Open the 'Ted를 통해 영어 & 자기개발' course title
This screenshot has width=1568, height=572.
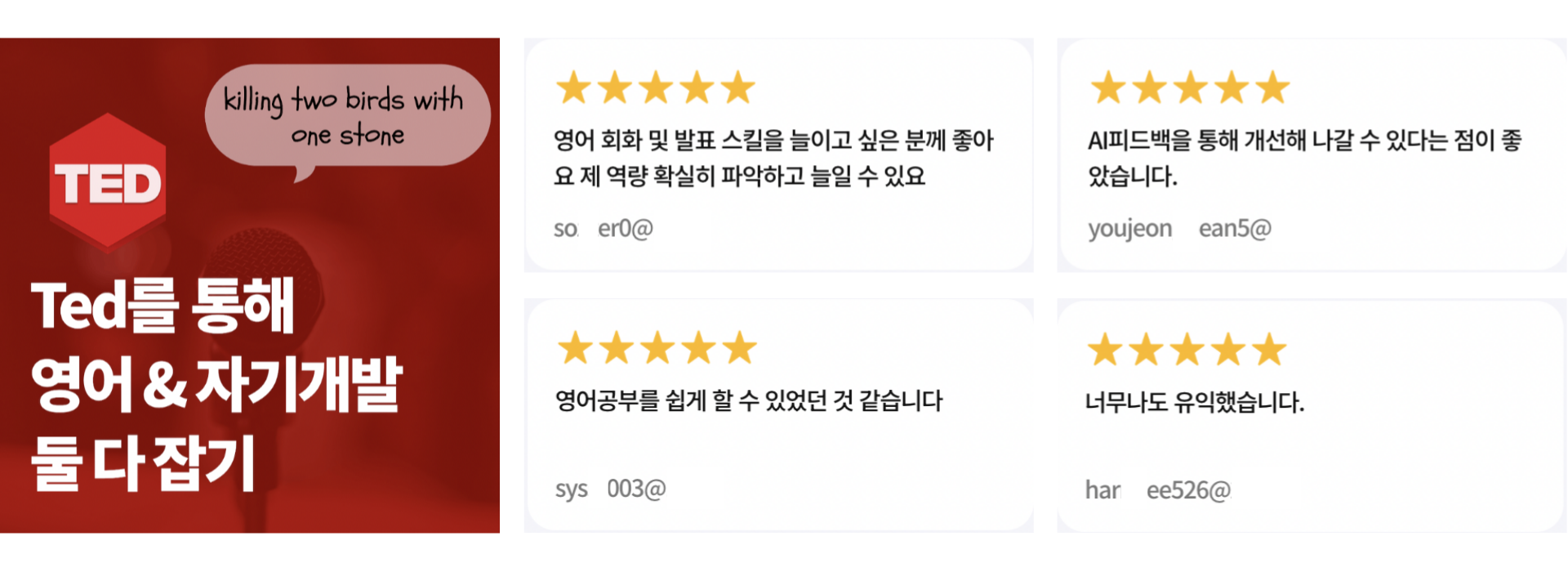pos(216,384)
